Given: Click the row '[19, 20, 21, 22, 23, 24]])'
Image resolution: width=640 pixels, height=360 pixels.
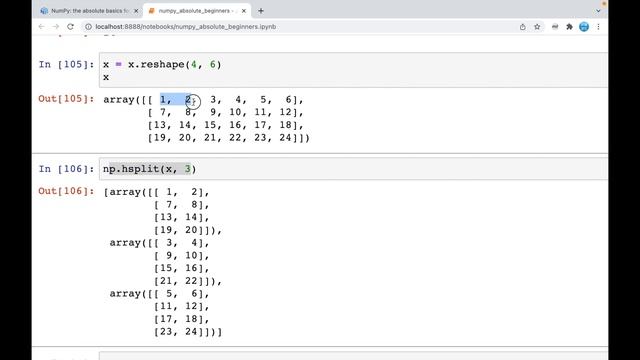Looking at the screenshot, I should pyautogui.click(x=229, y=138).
